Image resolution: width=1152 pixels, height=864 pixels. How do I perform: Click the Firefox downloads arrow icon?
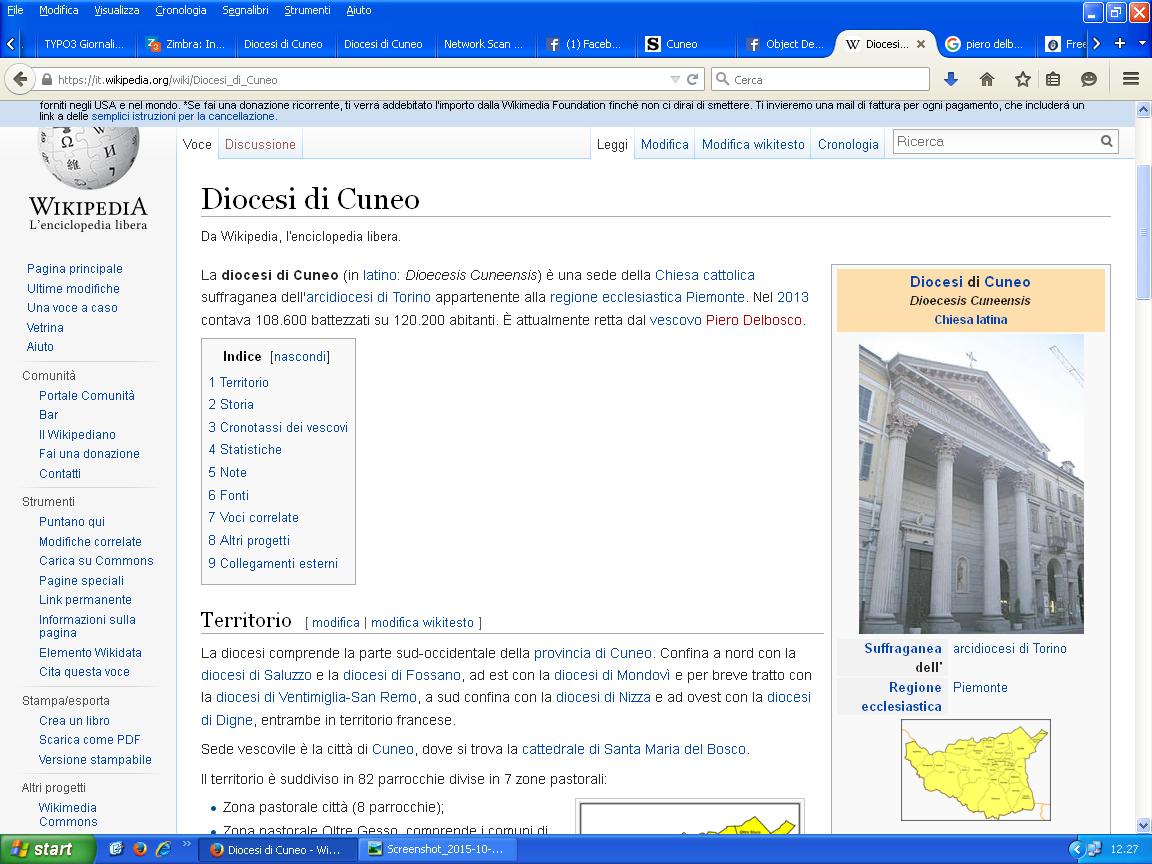click(951, 79)
